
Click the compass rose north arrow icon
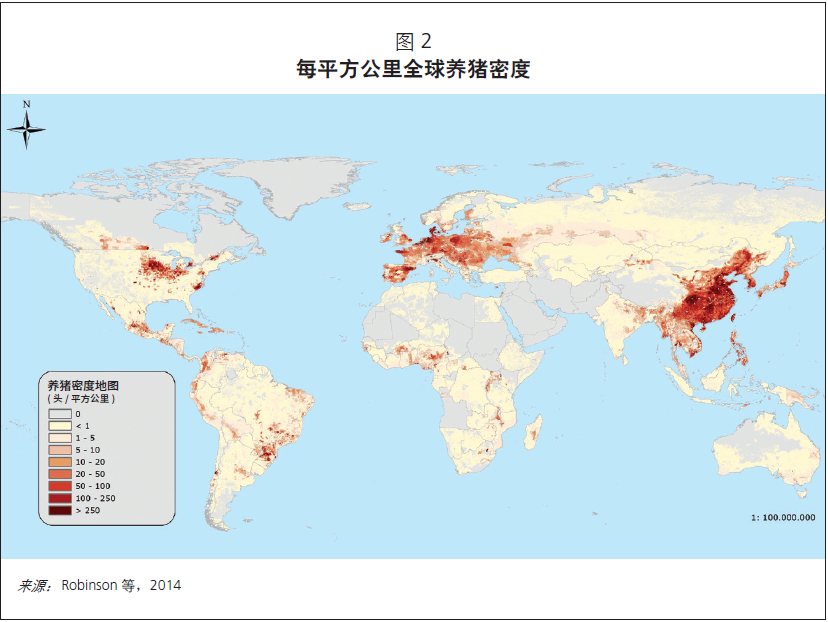pyautogui.click(x=28, y=125)
